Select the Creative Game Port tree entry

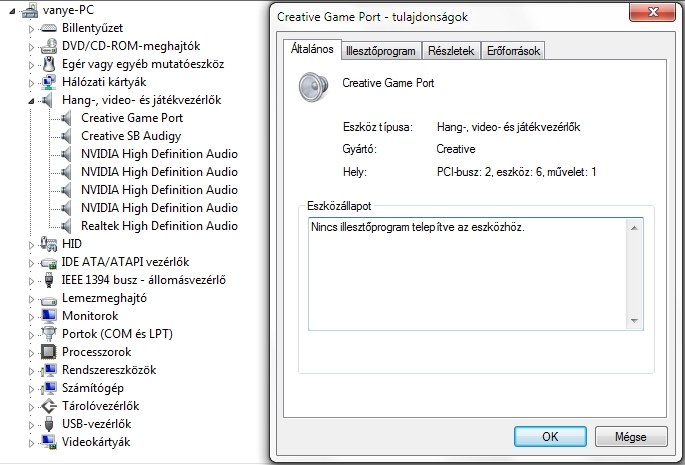tap(132, 118)
